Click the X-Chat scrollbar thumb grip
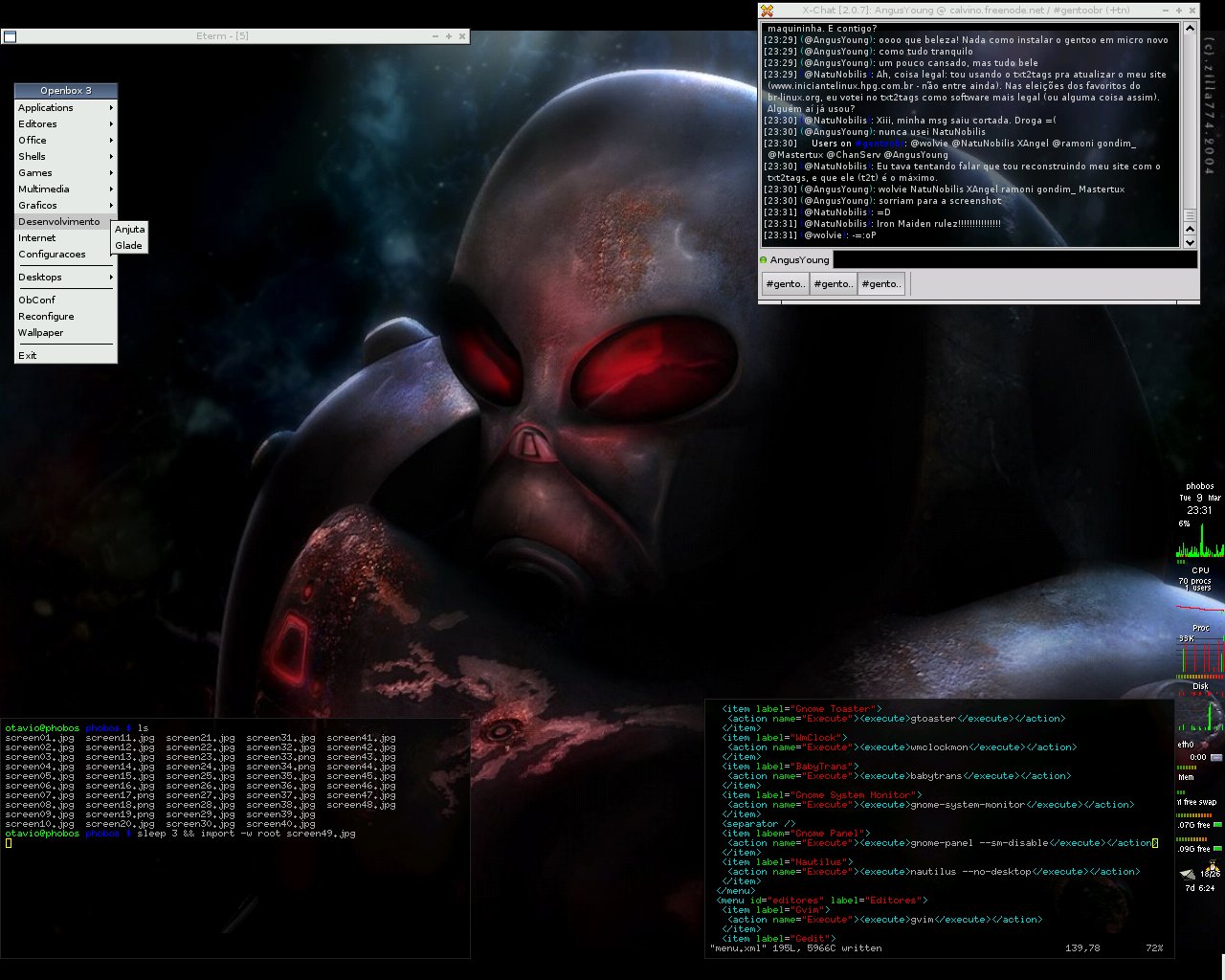This screenshot has height=980, width=1225. point(1191,216)
